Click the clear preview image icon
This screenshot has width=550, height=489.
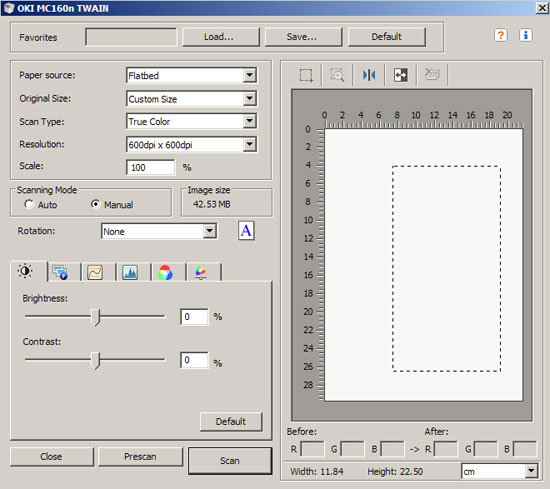coord(432,74)
